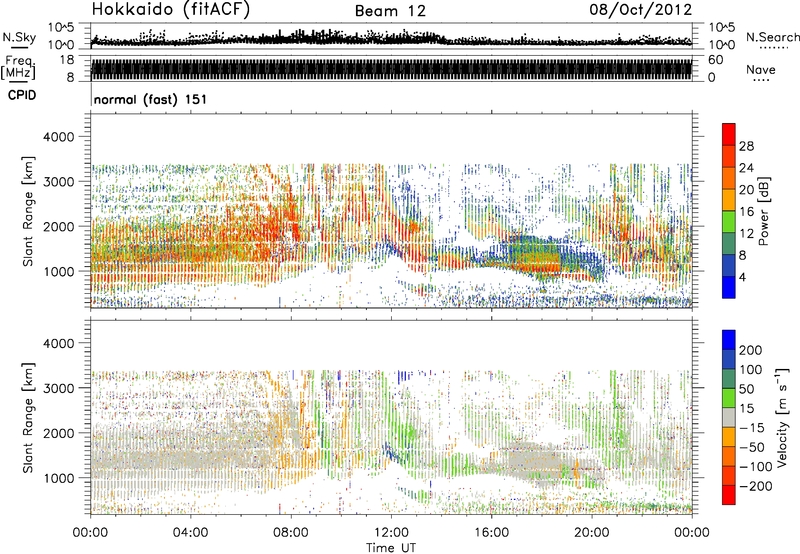Click the Power [dB] color bar title
800x554 pixels.
click(x=763, y=211)
